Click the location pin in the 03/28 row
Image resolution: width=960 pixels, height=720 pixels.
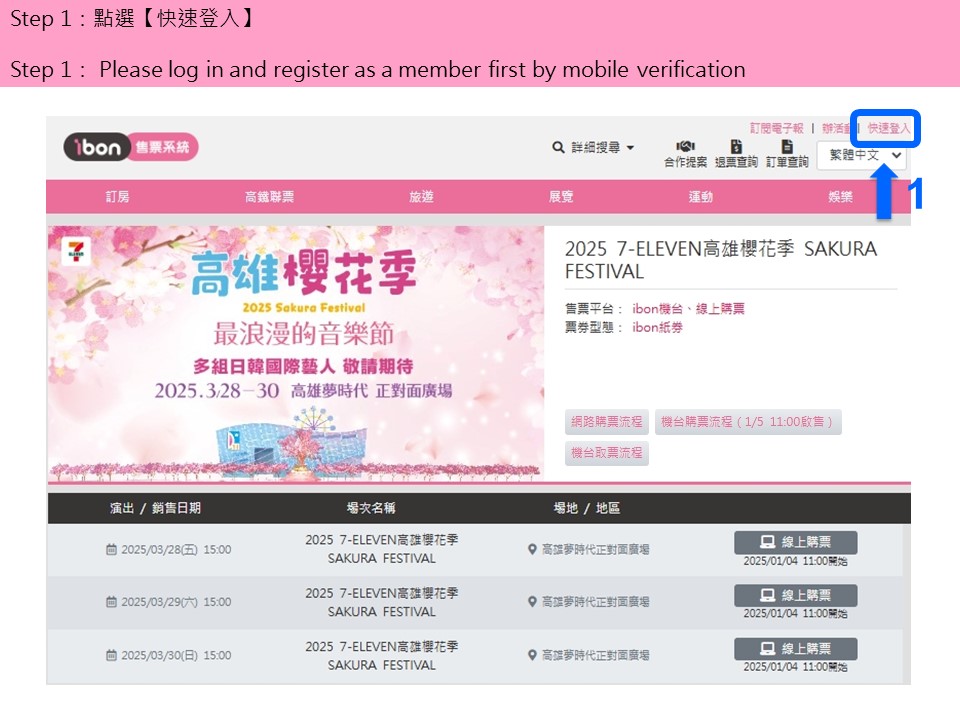[532, 549]
